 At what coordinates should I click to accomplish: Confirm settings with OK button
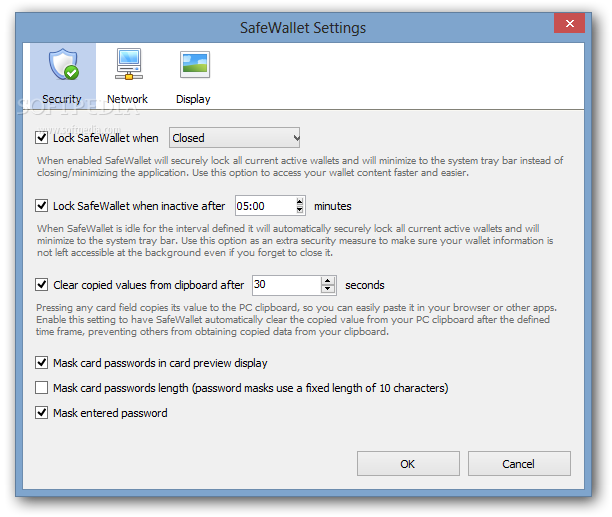pos(408,464)
